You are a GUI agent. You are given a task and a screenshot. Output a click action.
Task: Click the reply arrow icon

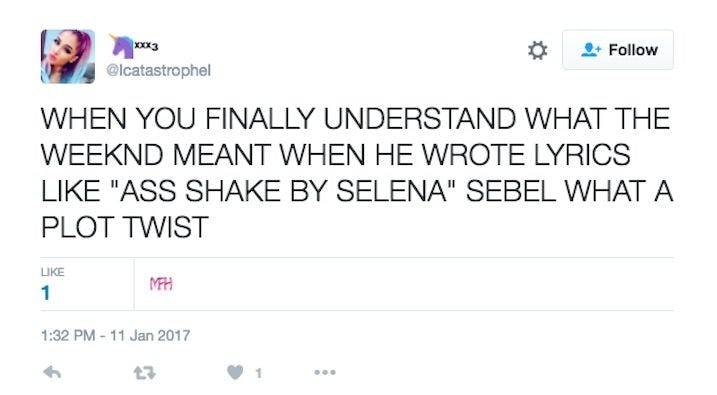pos(52,373)
